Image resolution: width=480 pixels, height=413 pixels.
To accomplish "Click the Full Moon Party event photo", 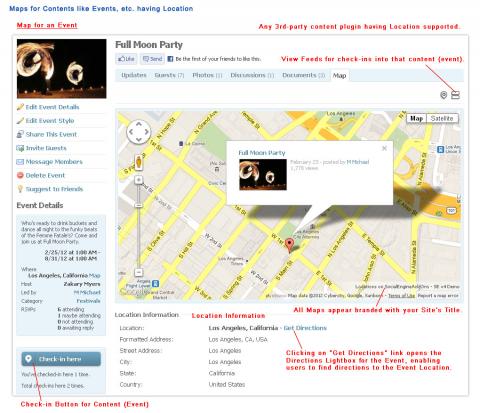I will pyautogui.click(x=62, y=69).
